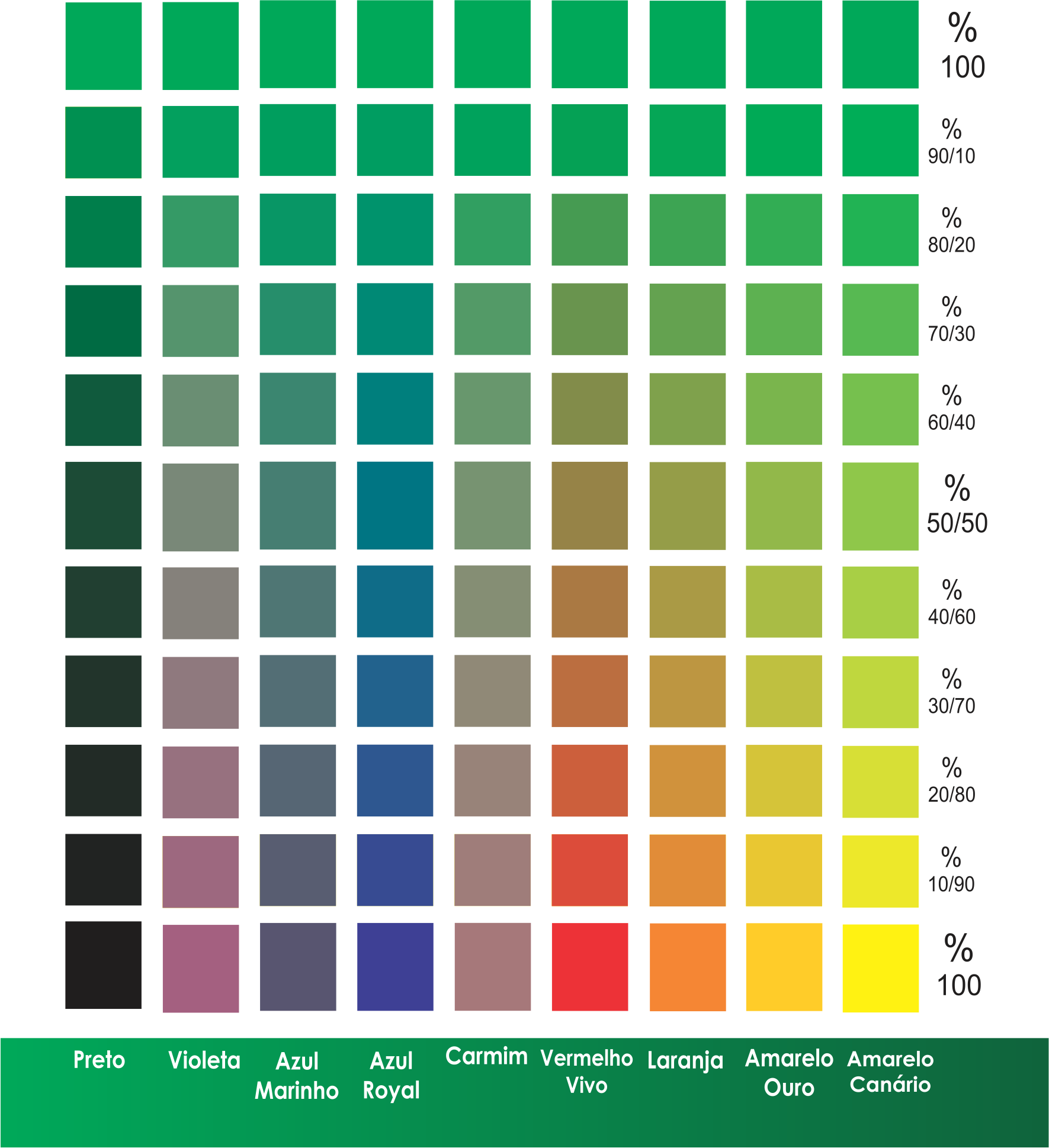
Task: Select the 10/90 Laranja orange swatch
Action: tap(687, 870)
